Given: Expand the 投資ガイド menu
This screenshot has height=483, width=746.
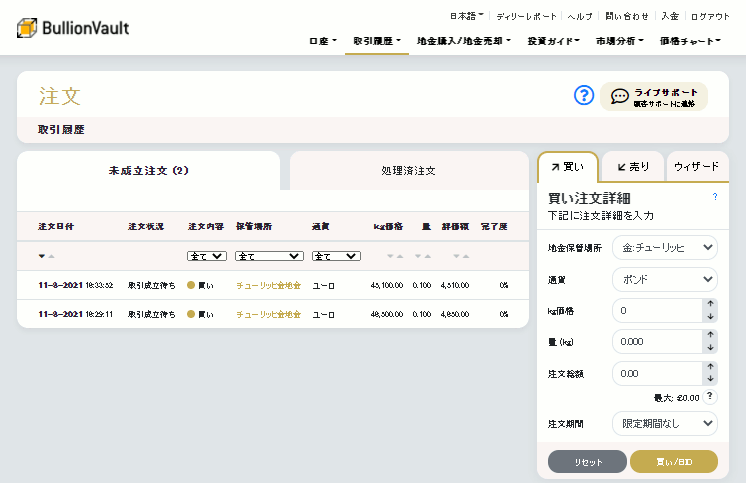Looking at the screenshot, I should (553, 41).
